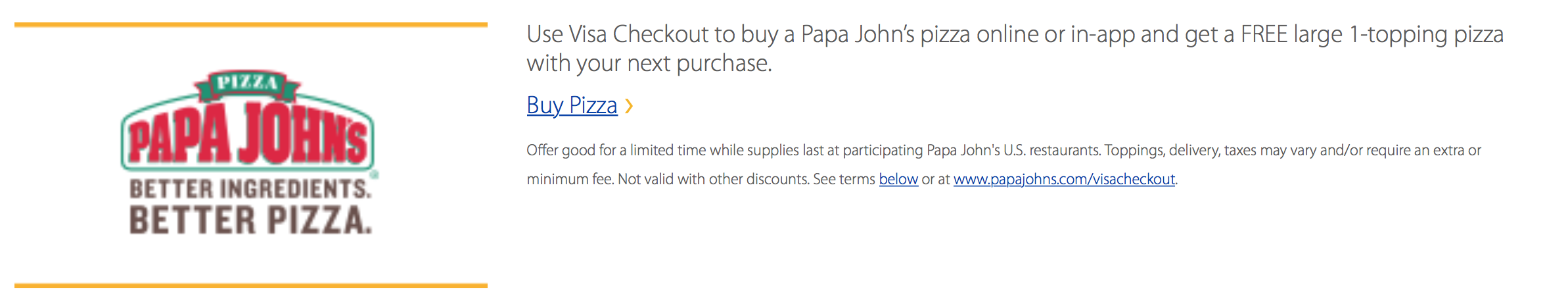Click 'with your next purchase.' headline line
This screenshot has width=1568, height=304.
649,63
